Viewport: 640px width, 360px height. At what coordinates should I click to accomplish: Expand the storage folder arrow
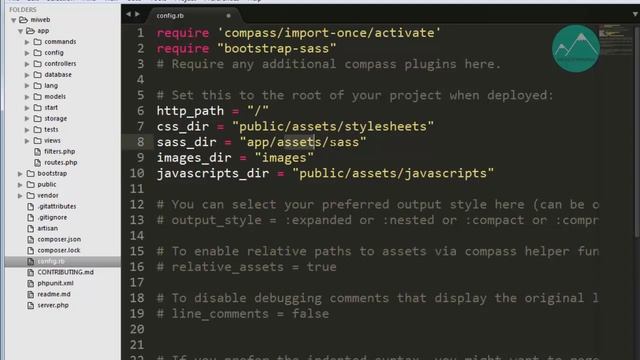click(x=27, y=119)
